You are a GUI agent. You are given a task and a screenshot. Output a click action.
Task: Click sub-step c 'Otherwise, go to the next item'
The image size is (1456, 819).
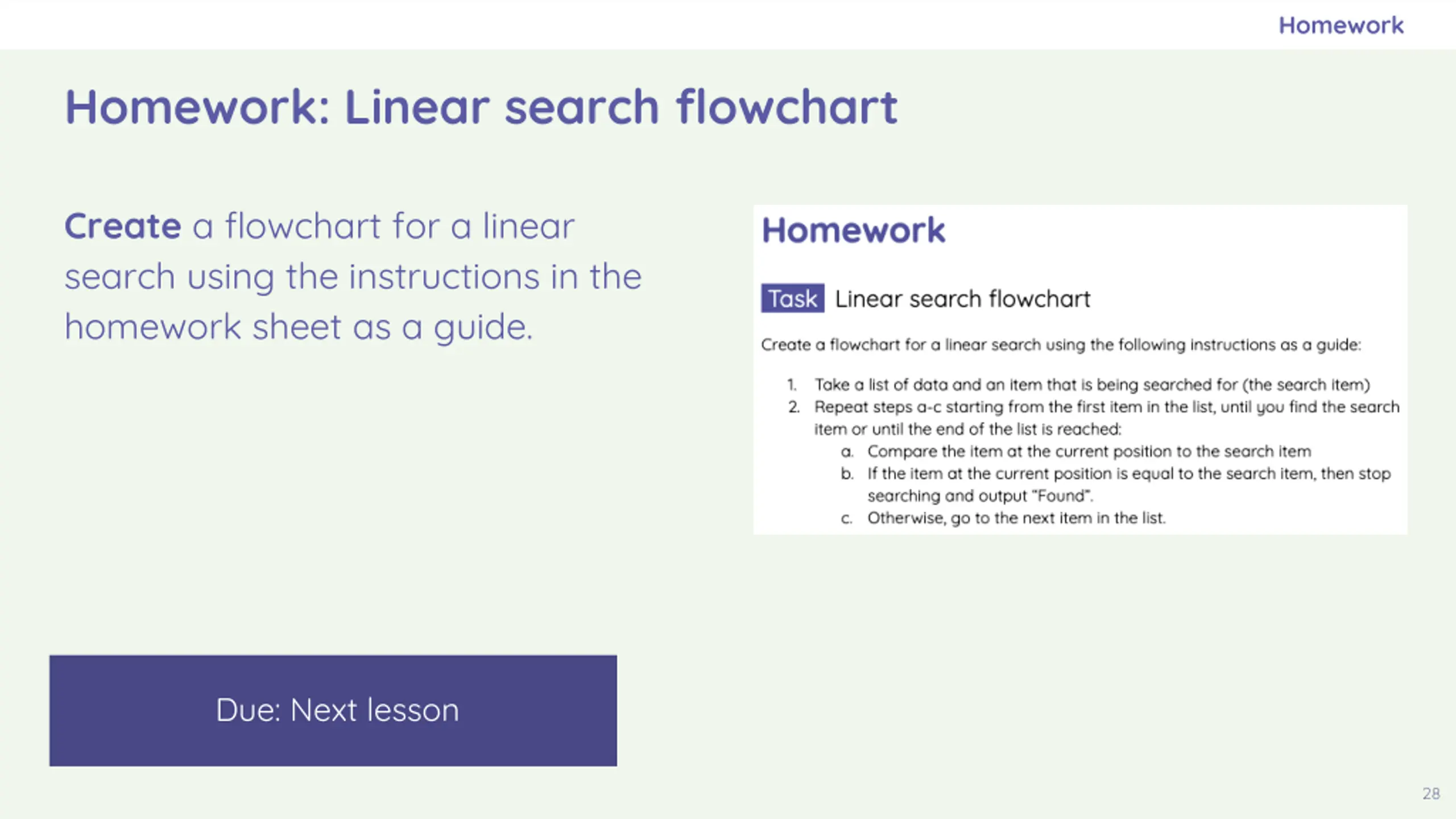[1016, 518]
